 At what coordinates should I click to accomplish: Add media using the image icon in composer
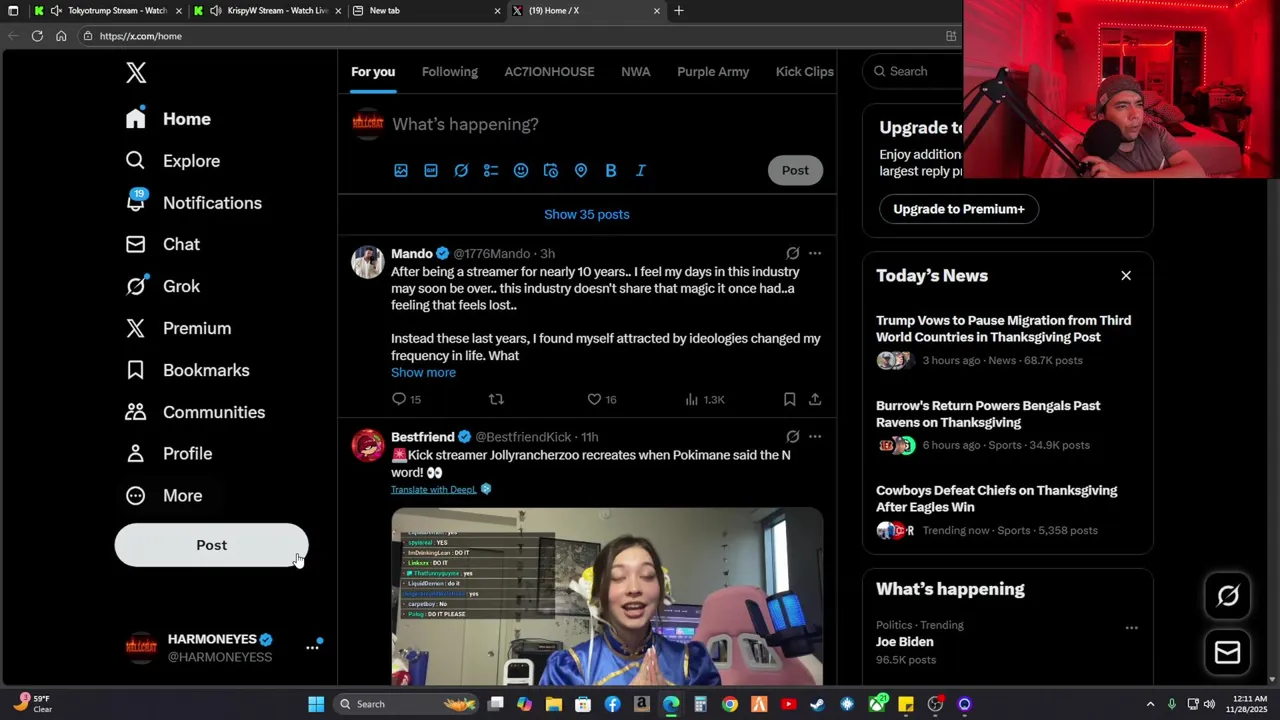(x=401, y=171)
